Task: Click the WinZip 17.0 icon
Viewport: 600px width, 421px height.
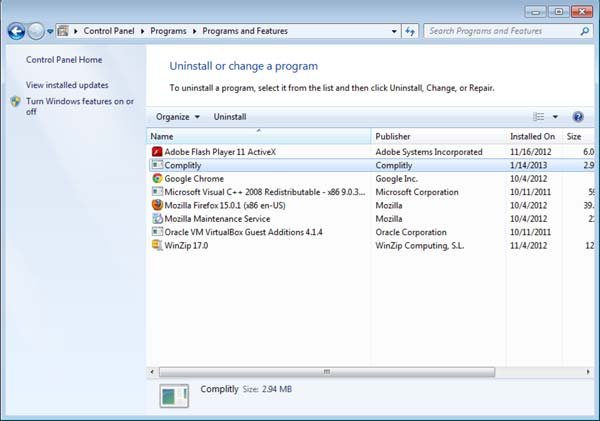Action: pos(157,245)
